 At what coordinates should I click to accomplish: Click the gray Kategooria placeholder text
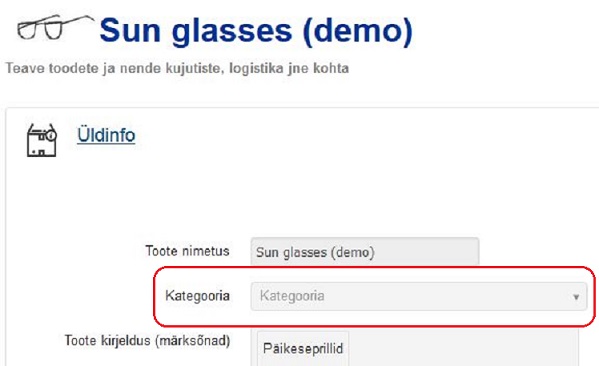click(292, 296)
